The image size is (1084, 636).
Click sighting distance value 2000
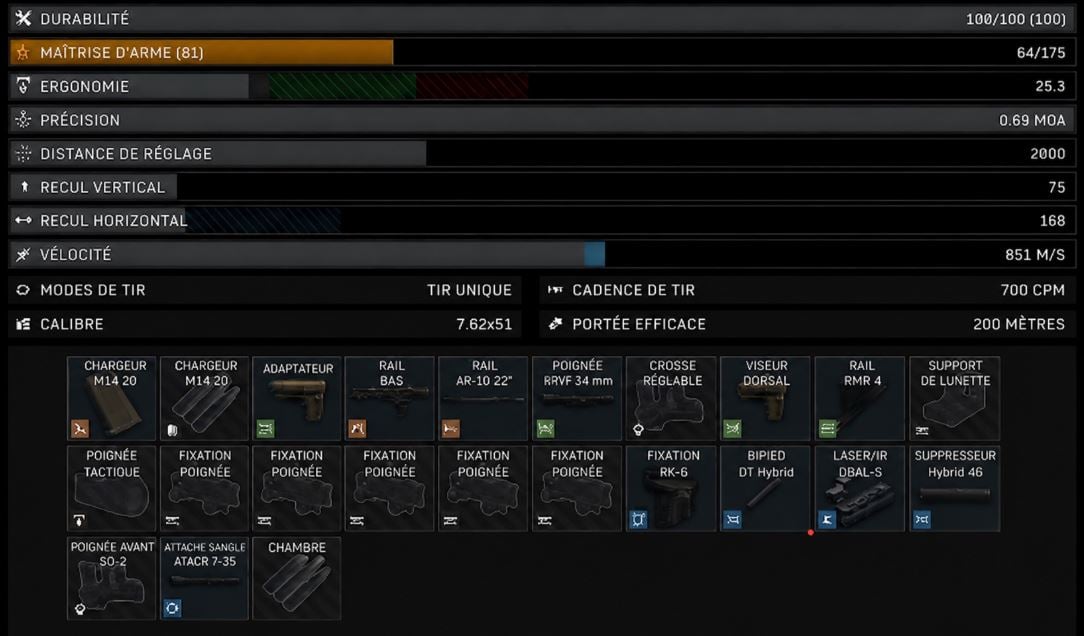click(1047, 154)
